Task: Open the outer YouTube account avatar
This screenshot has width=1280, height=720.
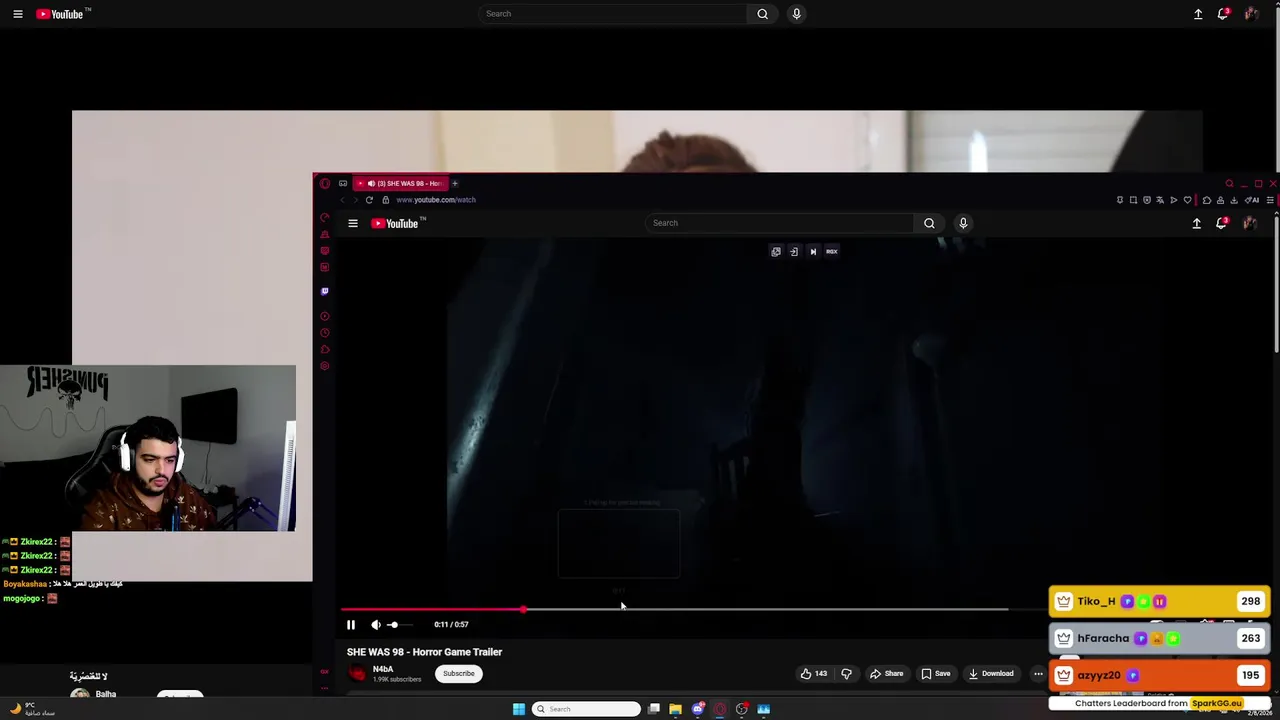Action: 1251,14
